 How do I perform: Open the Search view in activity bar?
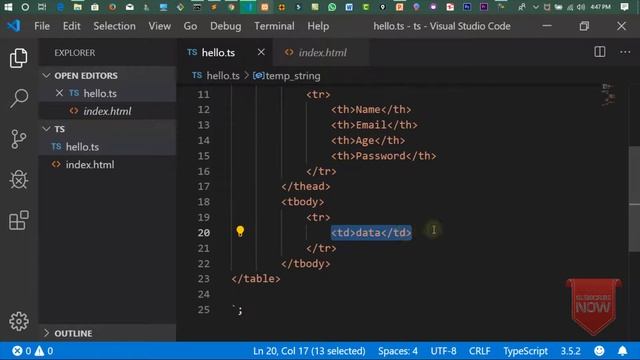pos(19,98)
